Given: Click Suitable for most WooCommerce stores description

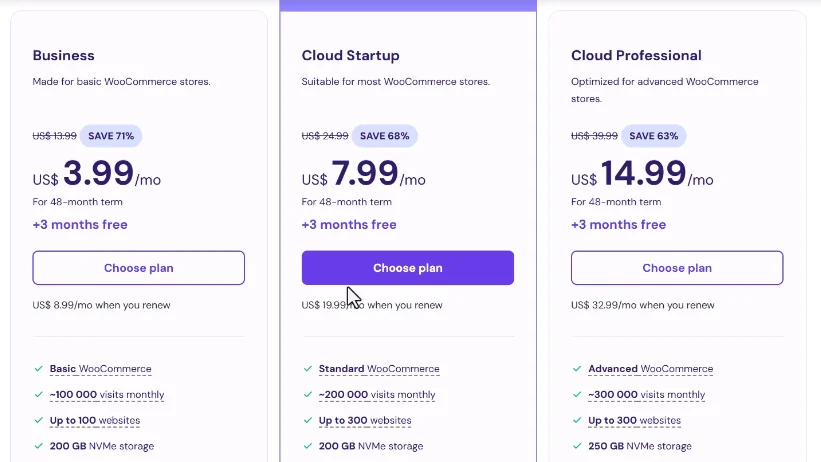Looking at the screenshot, I should coord(396,82).
